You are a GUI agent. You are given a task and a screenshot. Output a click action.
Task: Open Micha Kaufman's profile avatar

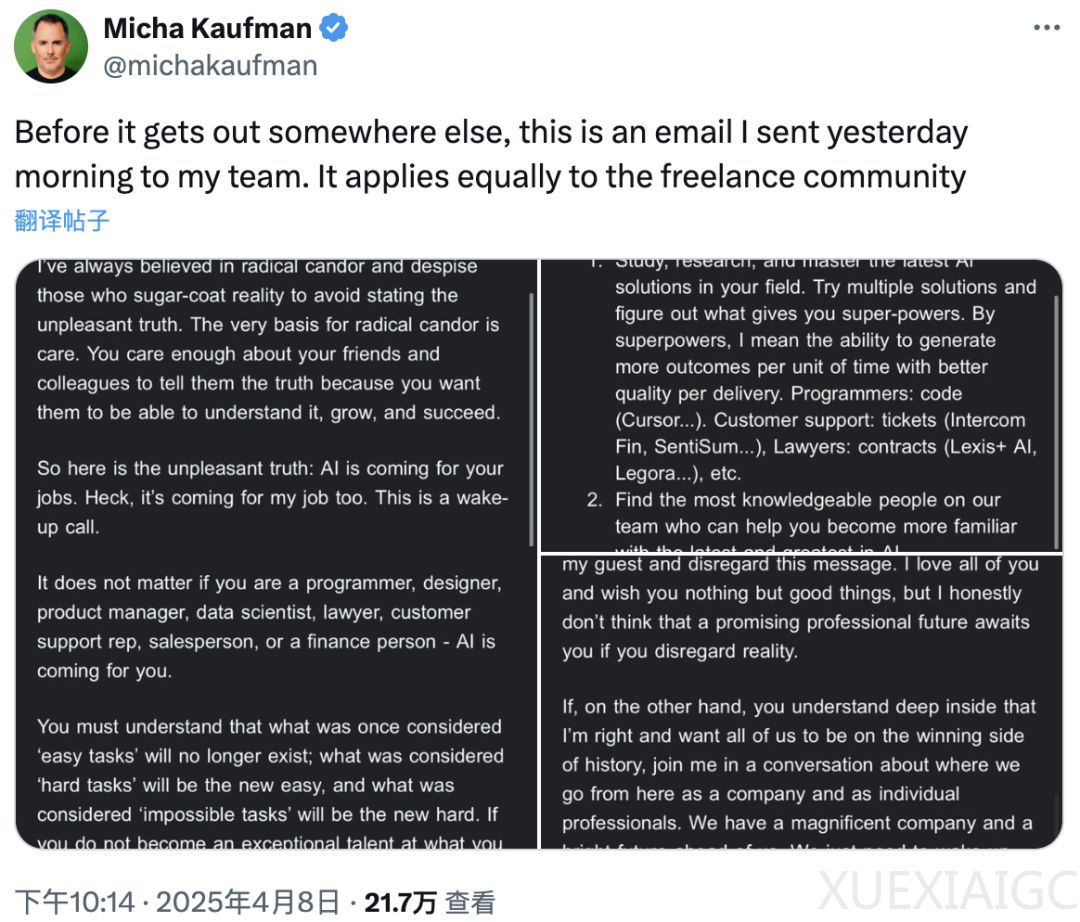click(x=51, y=46)
